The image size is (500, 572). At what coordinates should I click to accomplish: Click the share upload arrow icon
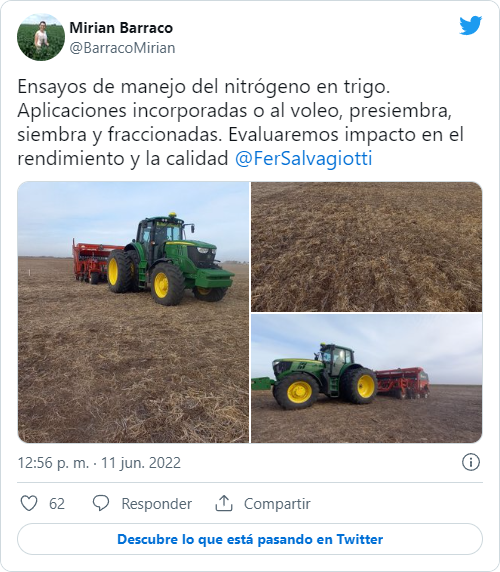[224, 503]
